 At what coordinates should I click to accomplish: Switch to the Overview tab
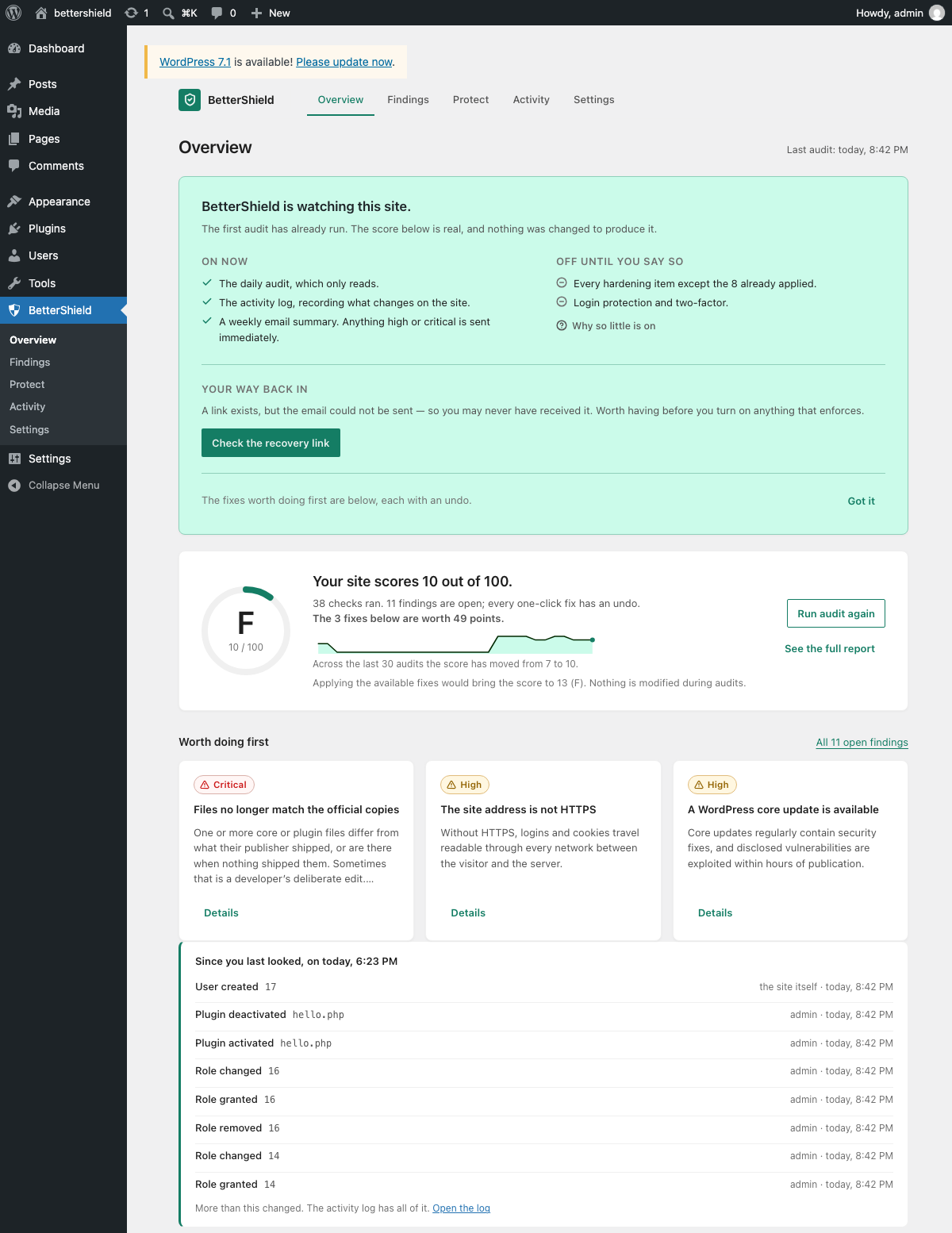point(340,100)
